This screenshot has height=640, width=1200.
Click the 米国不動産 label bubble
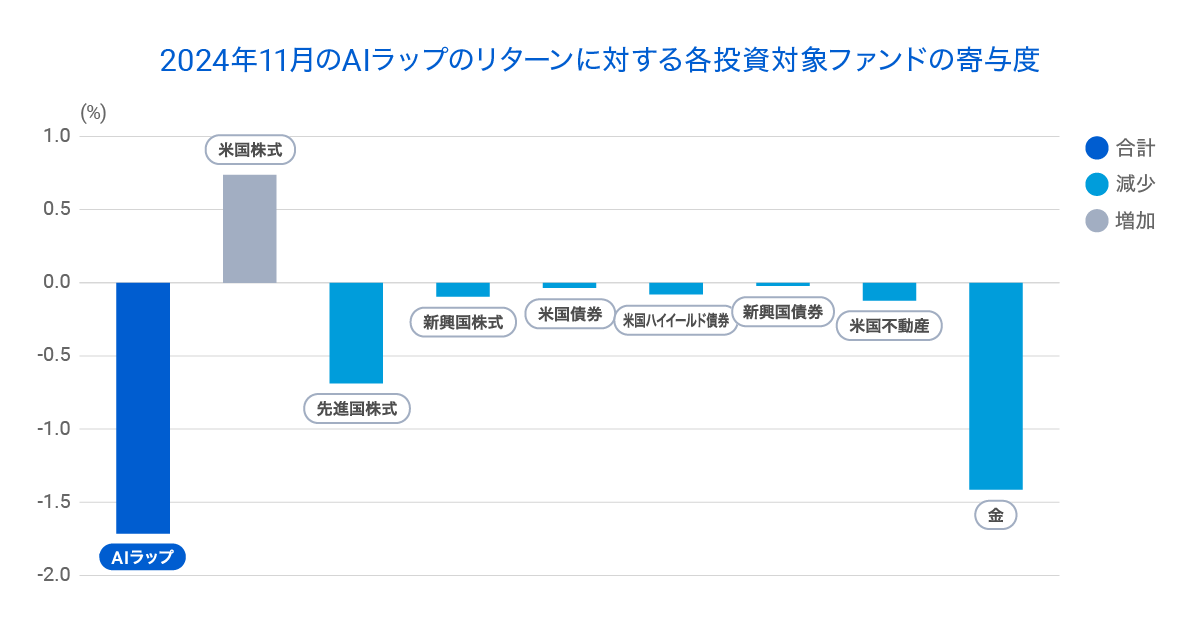[x=890, y=326]
